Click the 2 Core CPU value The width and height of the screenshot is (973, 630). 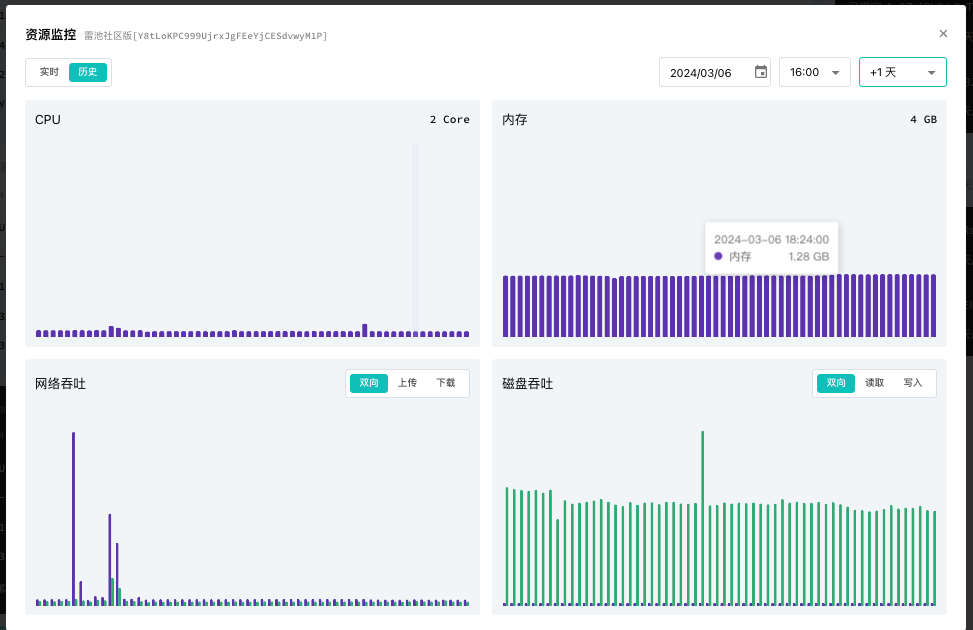click(x=449, y=119)
